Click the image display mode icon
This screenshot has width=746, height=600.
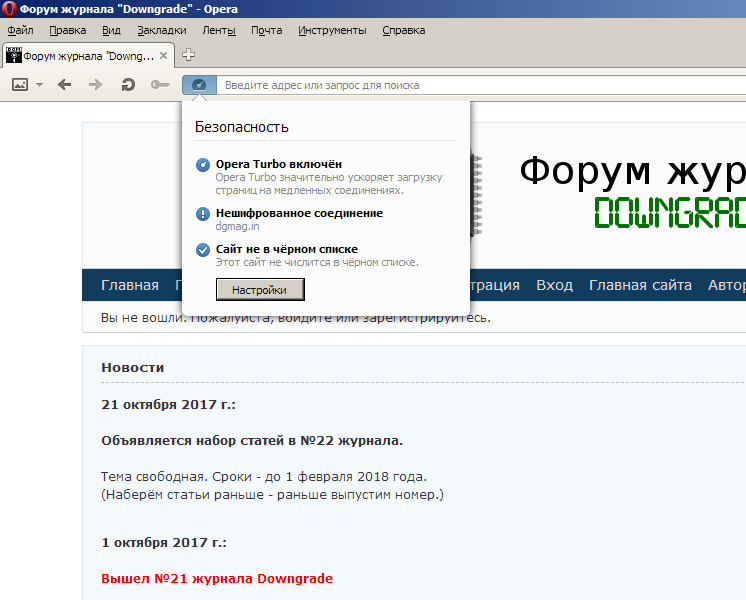pos(20,85)
